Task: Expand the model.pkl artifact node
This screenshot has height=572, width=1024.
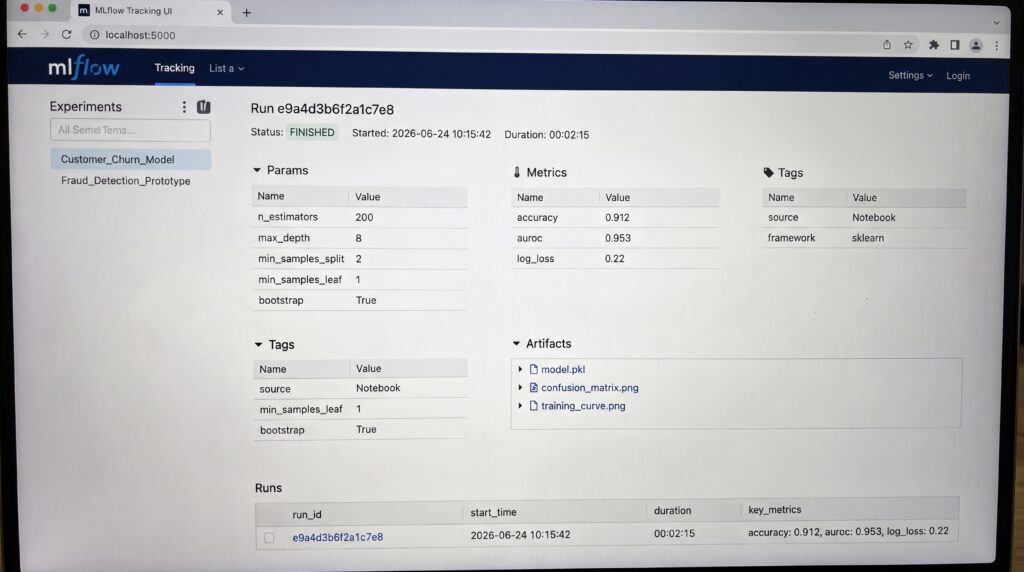Action: tap(520, 369)
